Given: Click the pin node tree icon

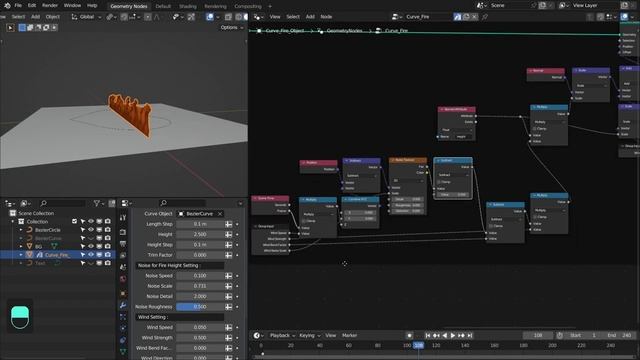Looking at the screenshot, I should point(484,17).
